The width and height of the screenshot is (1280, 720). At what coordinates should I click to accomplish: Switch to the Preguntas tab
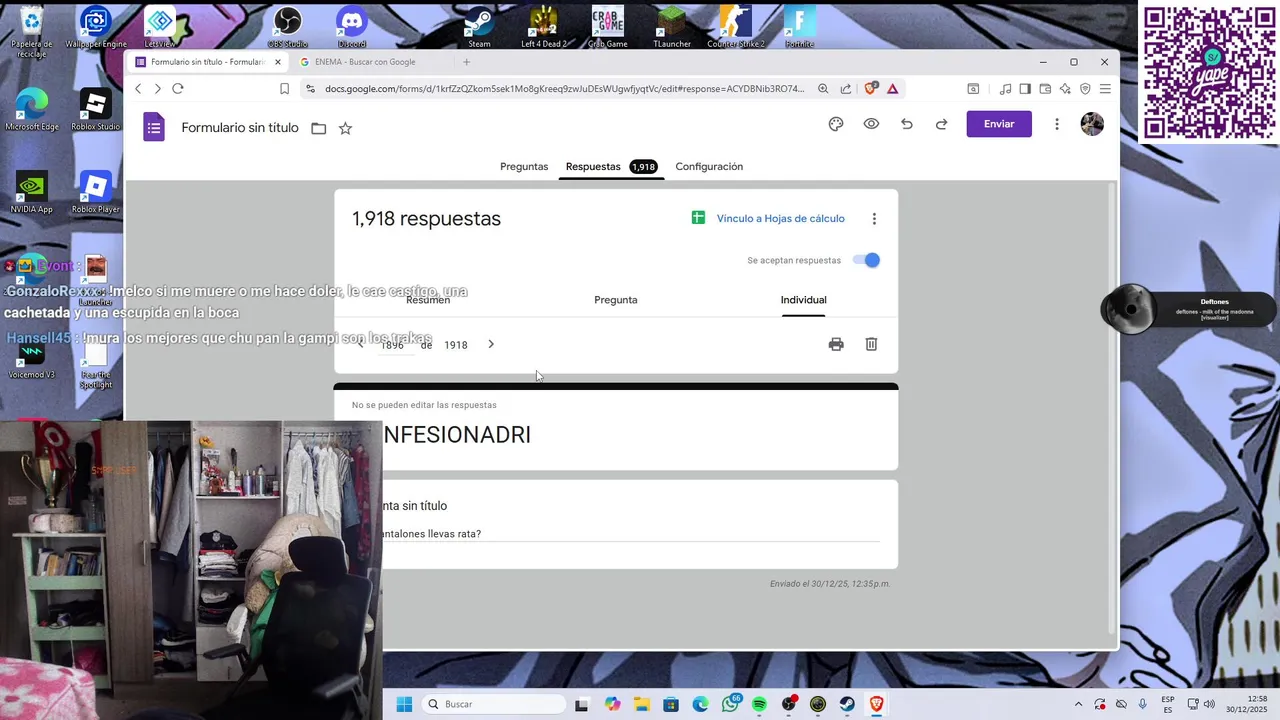[x=524, y=166]
